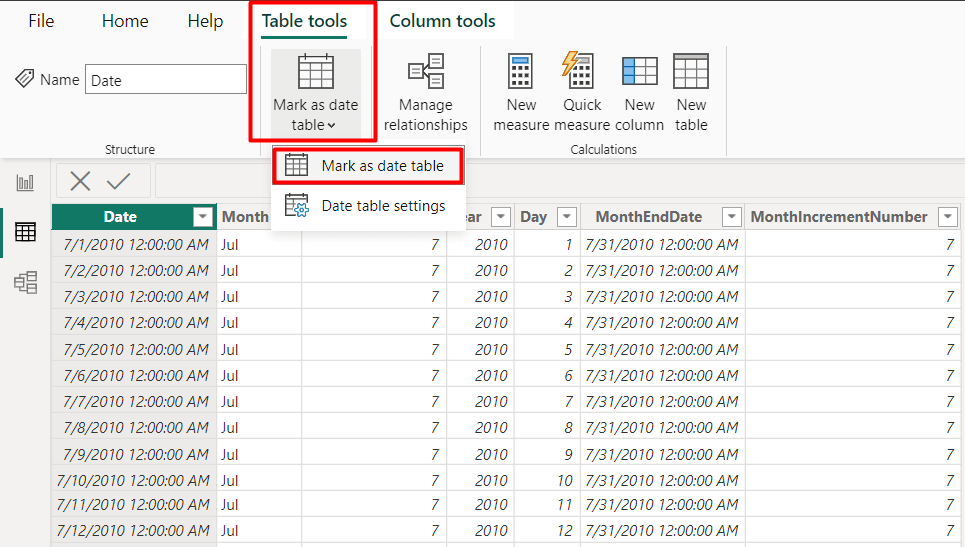Image resolution: width=965 pixels, height=547 pixels.
Task: Cancel formula with the X icon
Action: tap(80, 181)
